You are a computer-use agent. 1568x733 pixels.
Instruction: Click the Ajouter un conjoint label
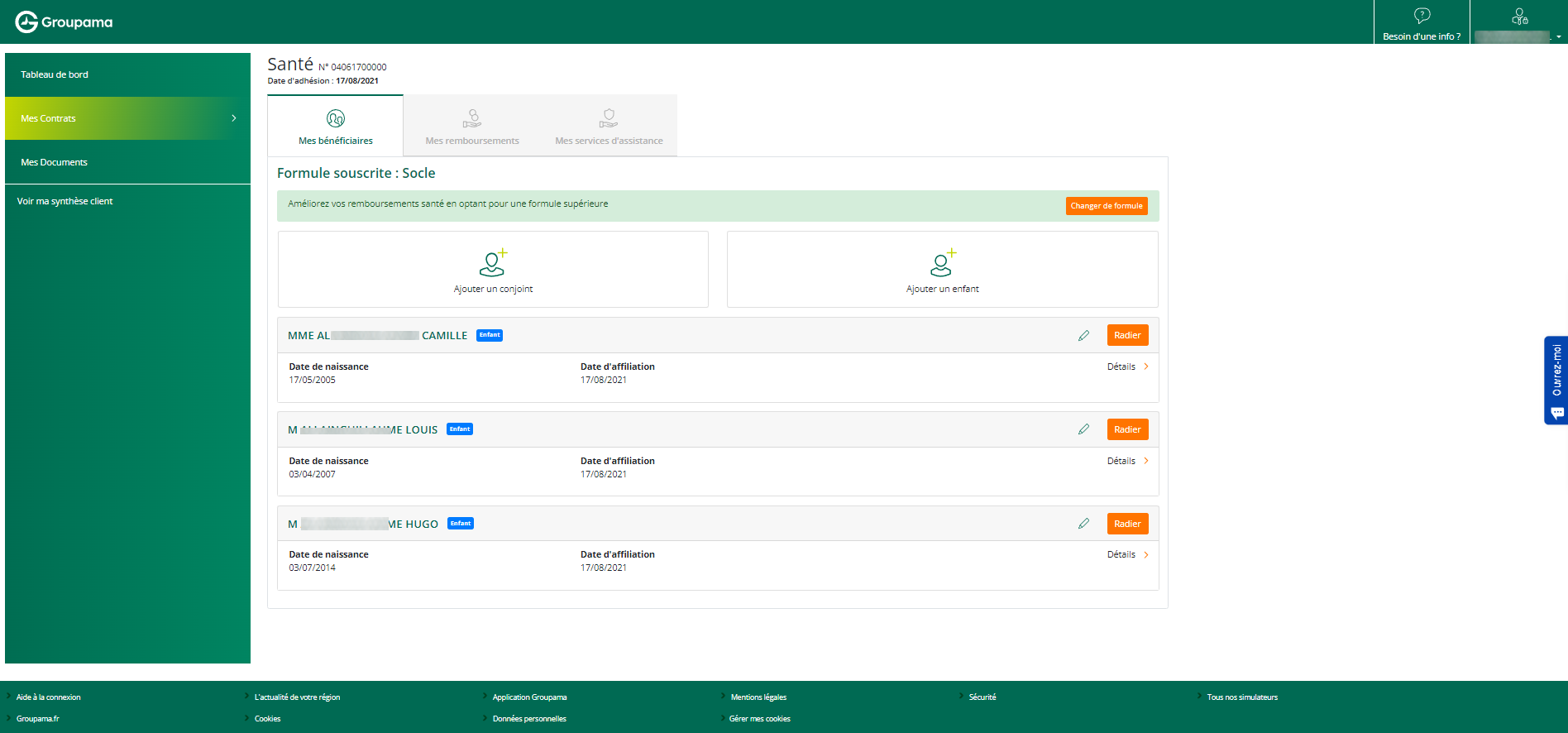click(493, 289)
